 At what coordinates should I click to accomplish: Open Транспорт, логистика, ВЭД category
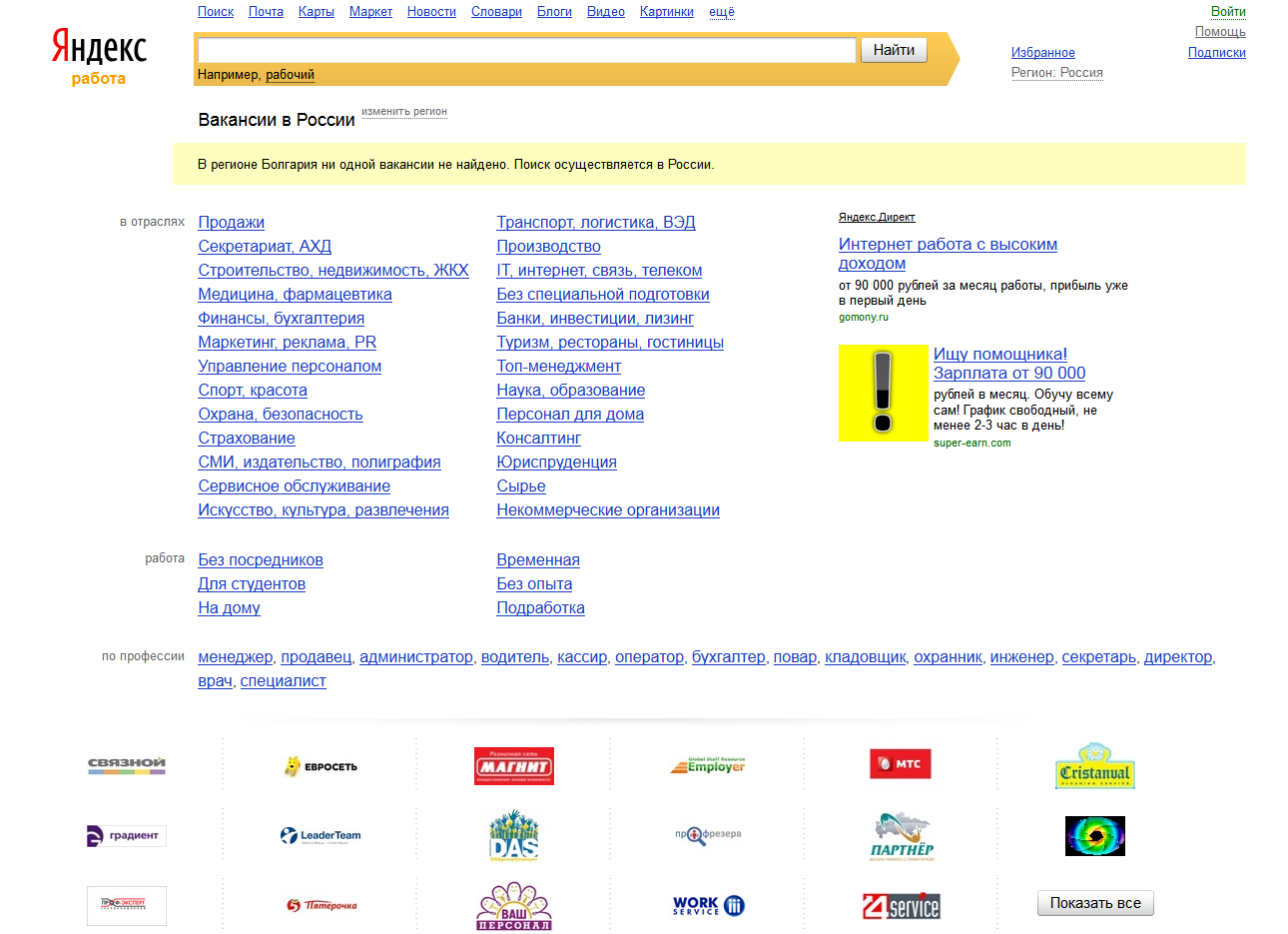[x=596, y=223]
